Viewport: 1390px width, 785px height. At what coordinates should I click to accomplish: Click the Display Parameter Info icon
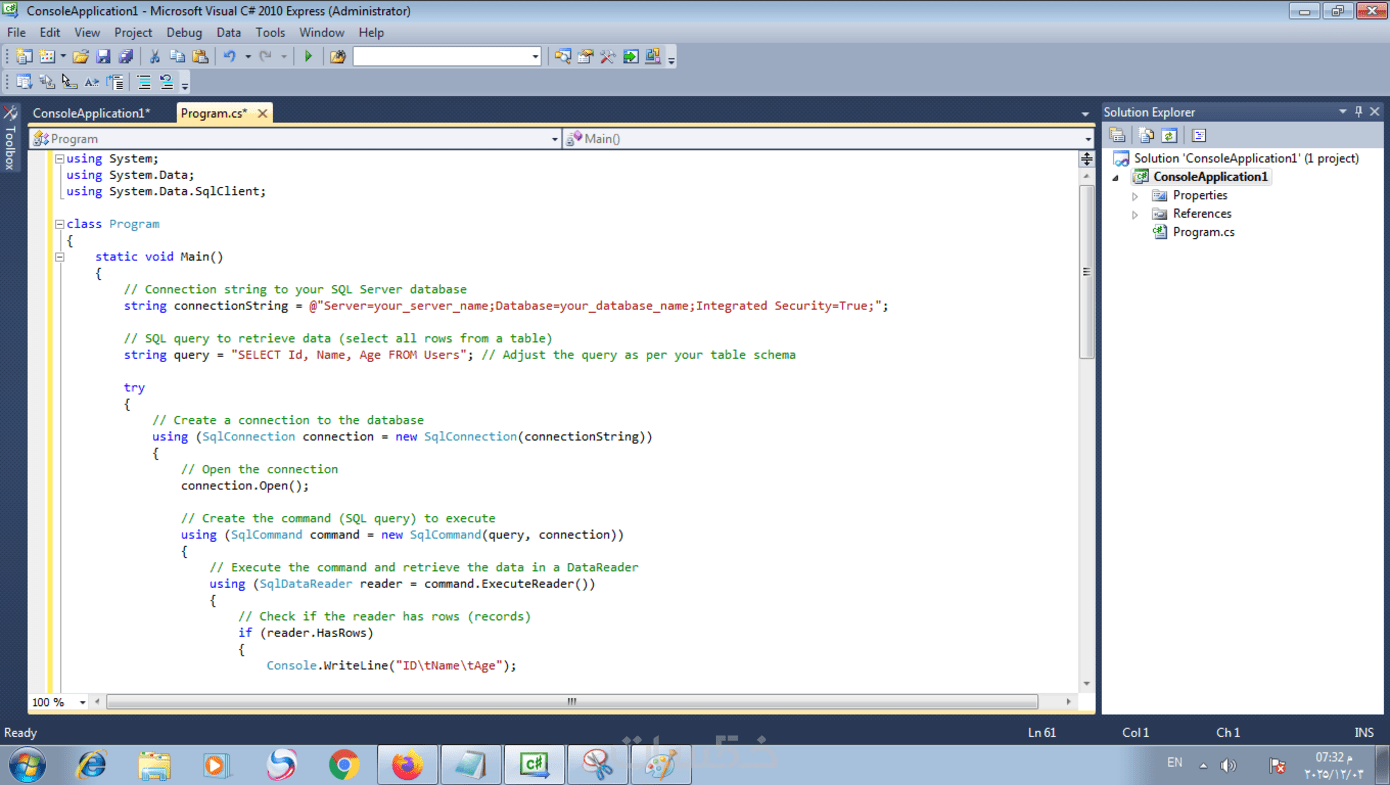click(47, 82)
